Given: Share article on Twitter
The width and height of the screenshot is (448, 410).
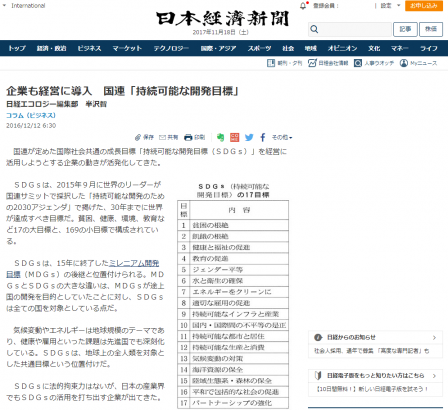Looking at the screenshot, I should (249, 137).
